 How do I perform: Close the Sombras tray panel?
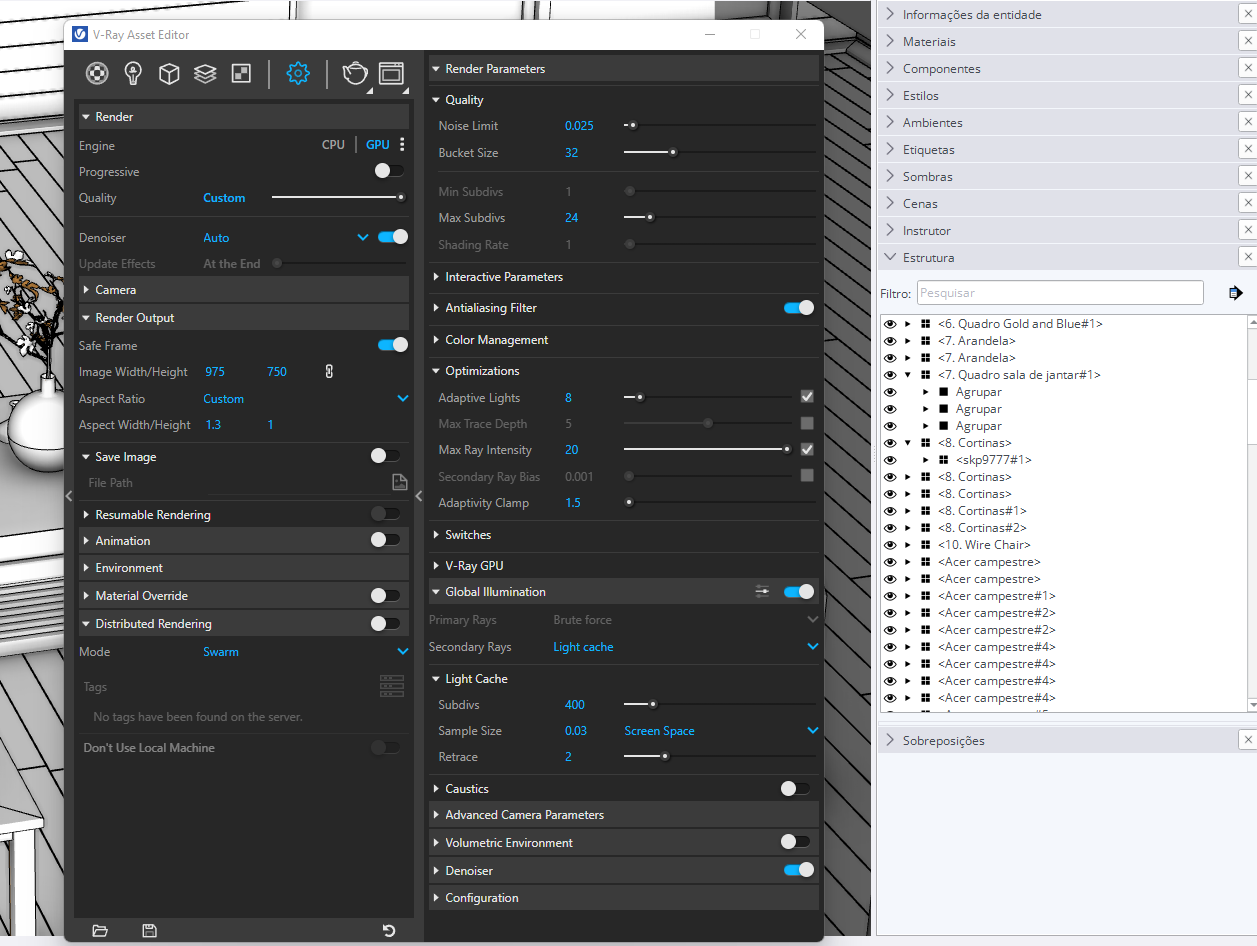coord(1247,177)
